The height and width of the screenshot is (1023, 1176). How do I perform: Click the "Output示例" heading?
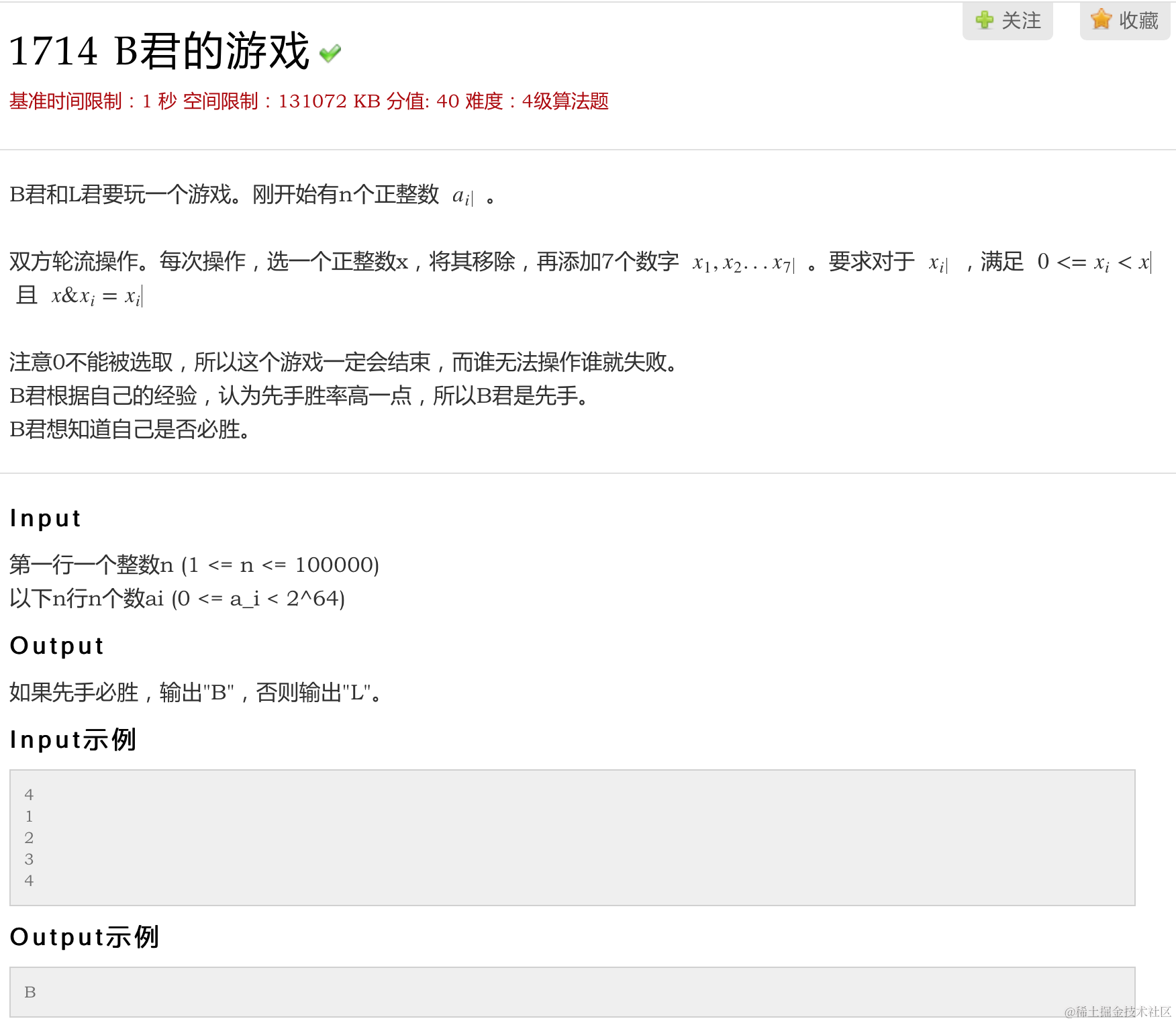[x=85, y=937]
